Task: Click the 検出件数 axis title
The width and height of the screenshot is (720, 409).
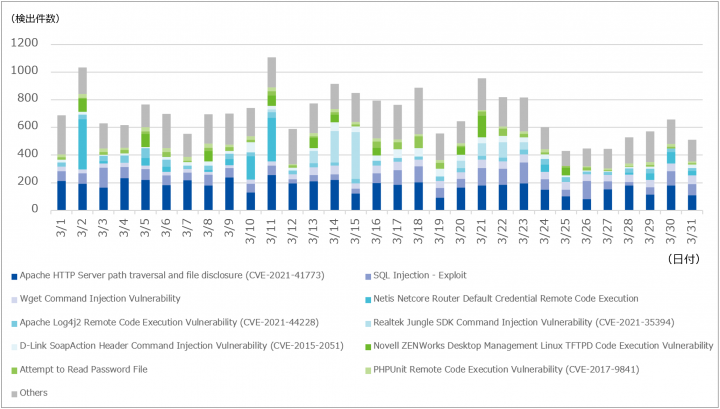Action: 35,19
